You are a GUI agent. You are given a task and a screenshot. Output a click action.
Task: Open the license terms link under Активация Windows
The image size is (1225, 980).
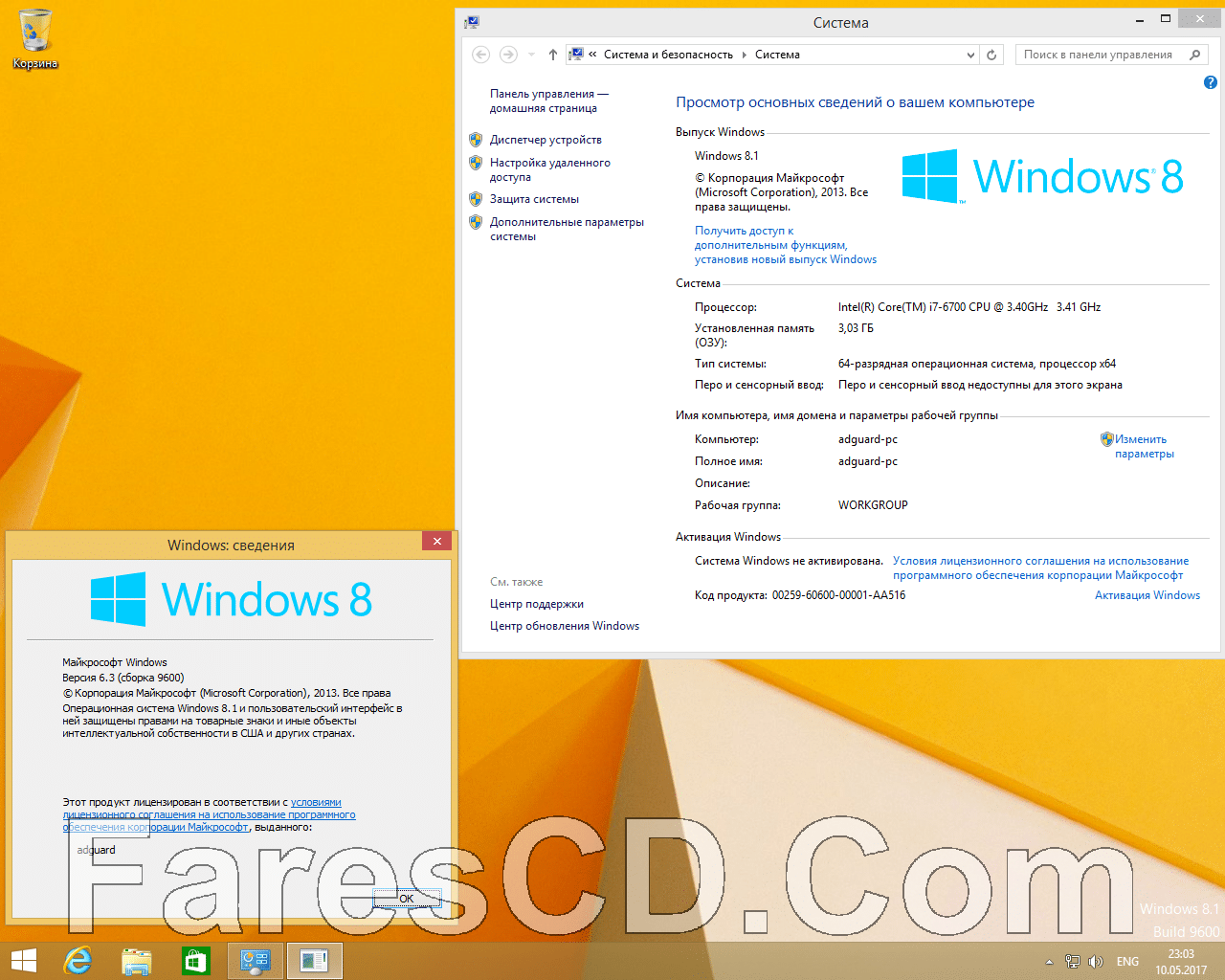[x=1040, y=568]
